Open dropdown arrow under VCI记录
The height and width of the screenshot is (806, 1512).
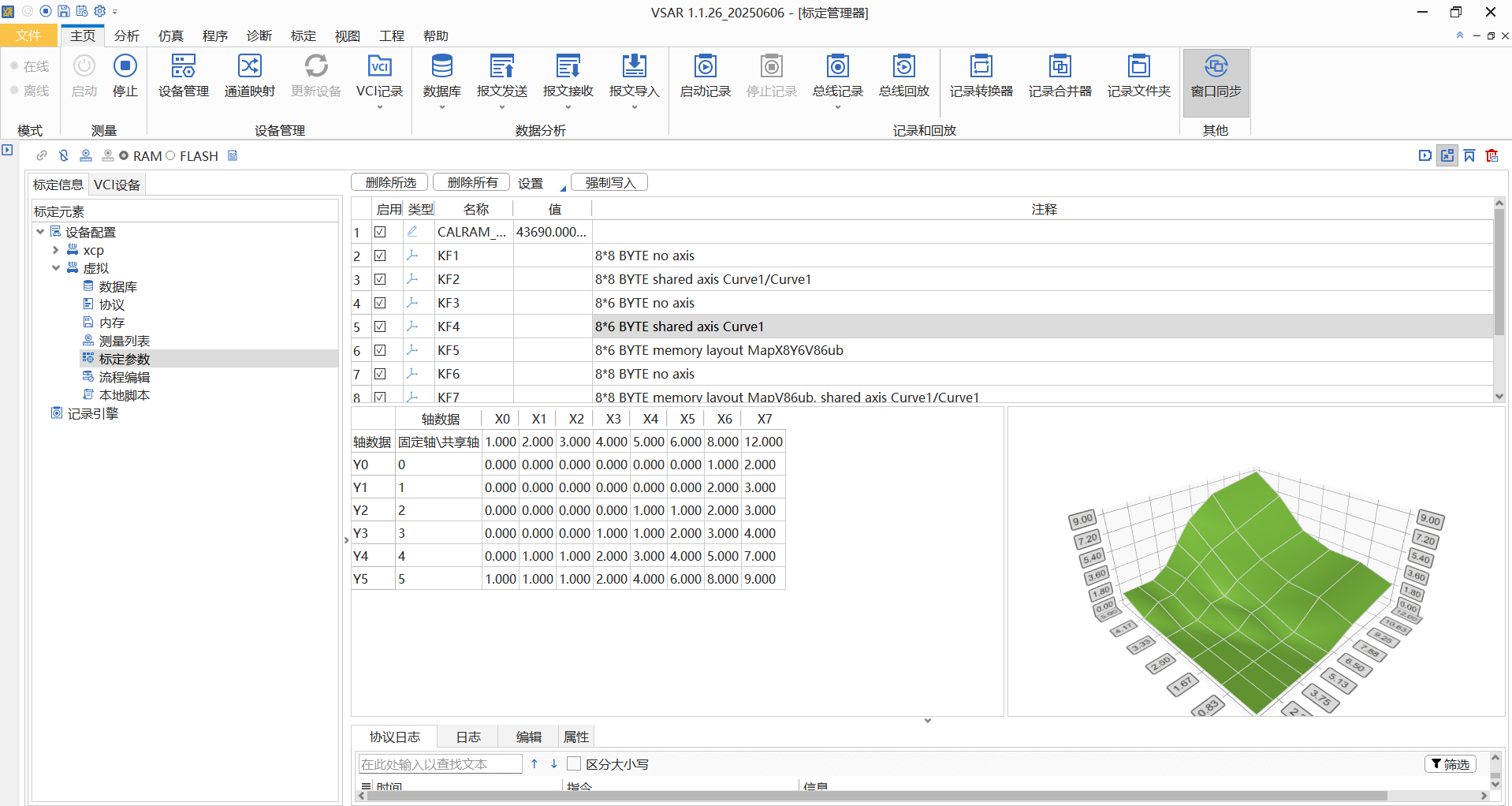coord(379,107)
